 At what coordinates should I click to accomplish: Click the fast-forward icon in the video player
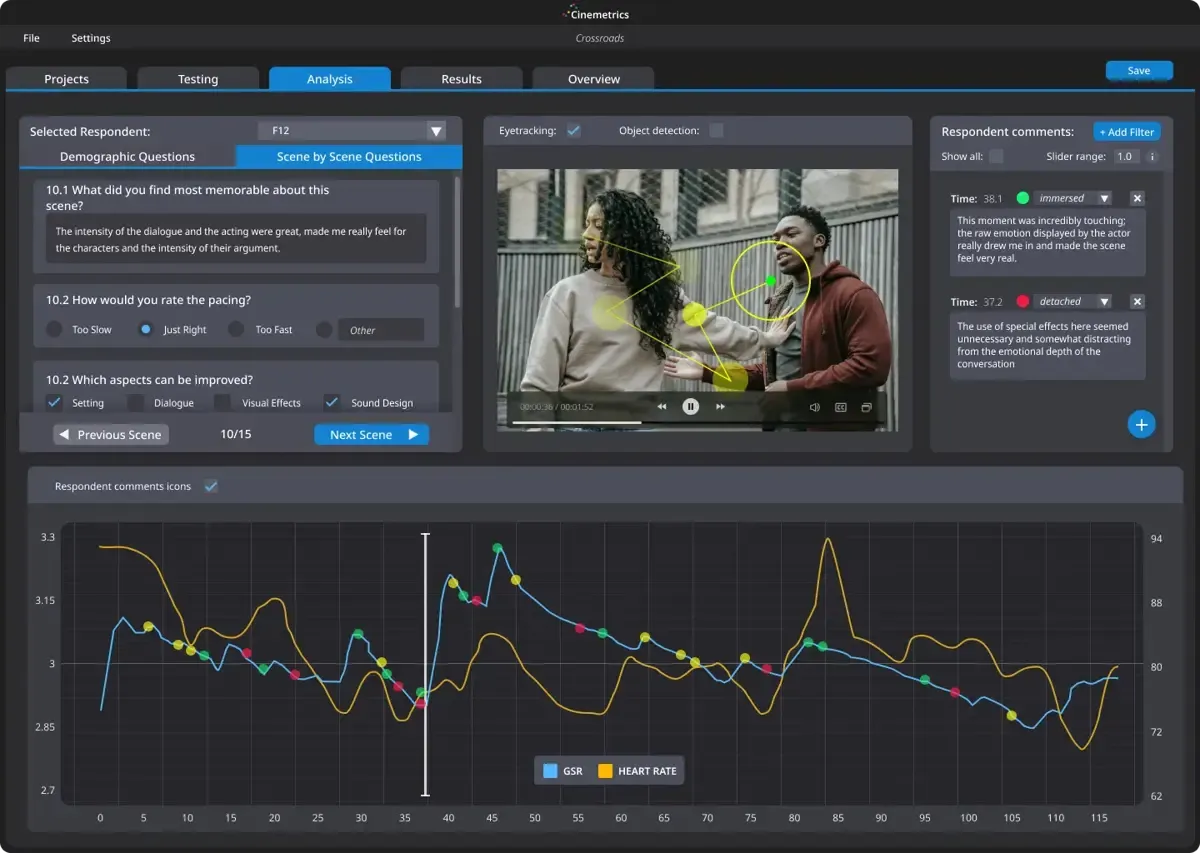point(722,407)
